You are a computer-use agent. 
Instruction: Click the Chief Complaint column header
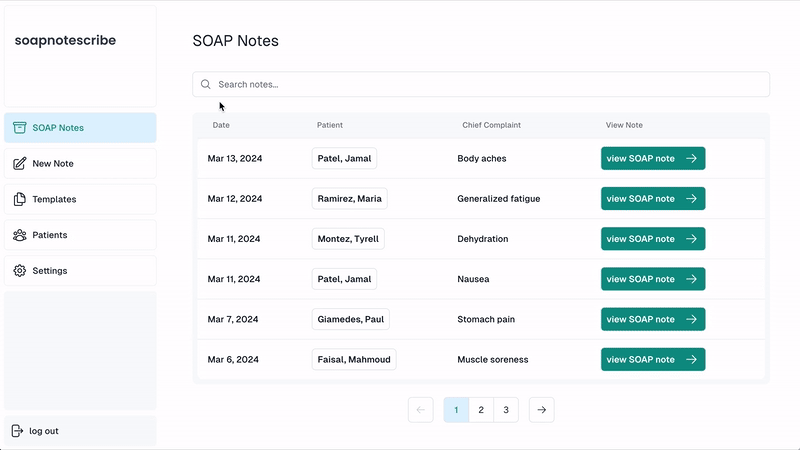pyautogui.click(x=491, y=125)
